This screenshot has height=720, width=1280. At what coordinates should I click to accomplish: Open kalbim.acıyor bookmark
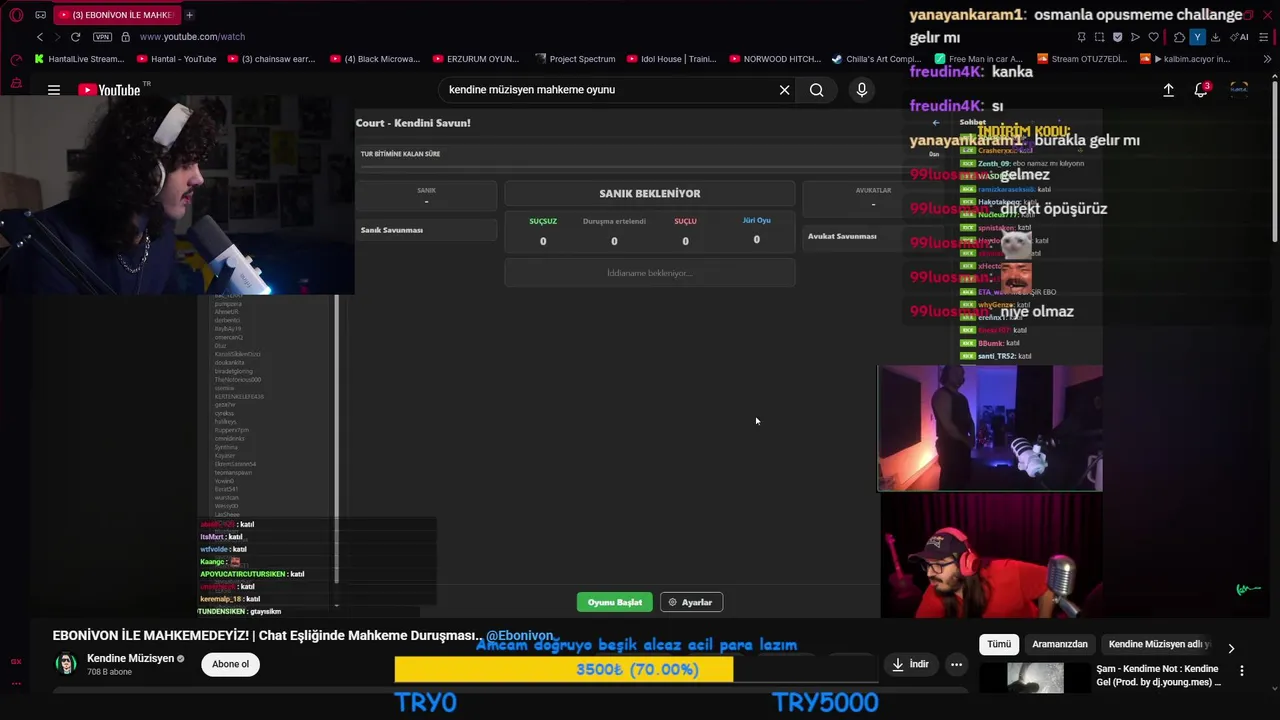click(1185, 59)
